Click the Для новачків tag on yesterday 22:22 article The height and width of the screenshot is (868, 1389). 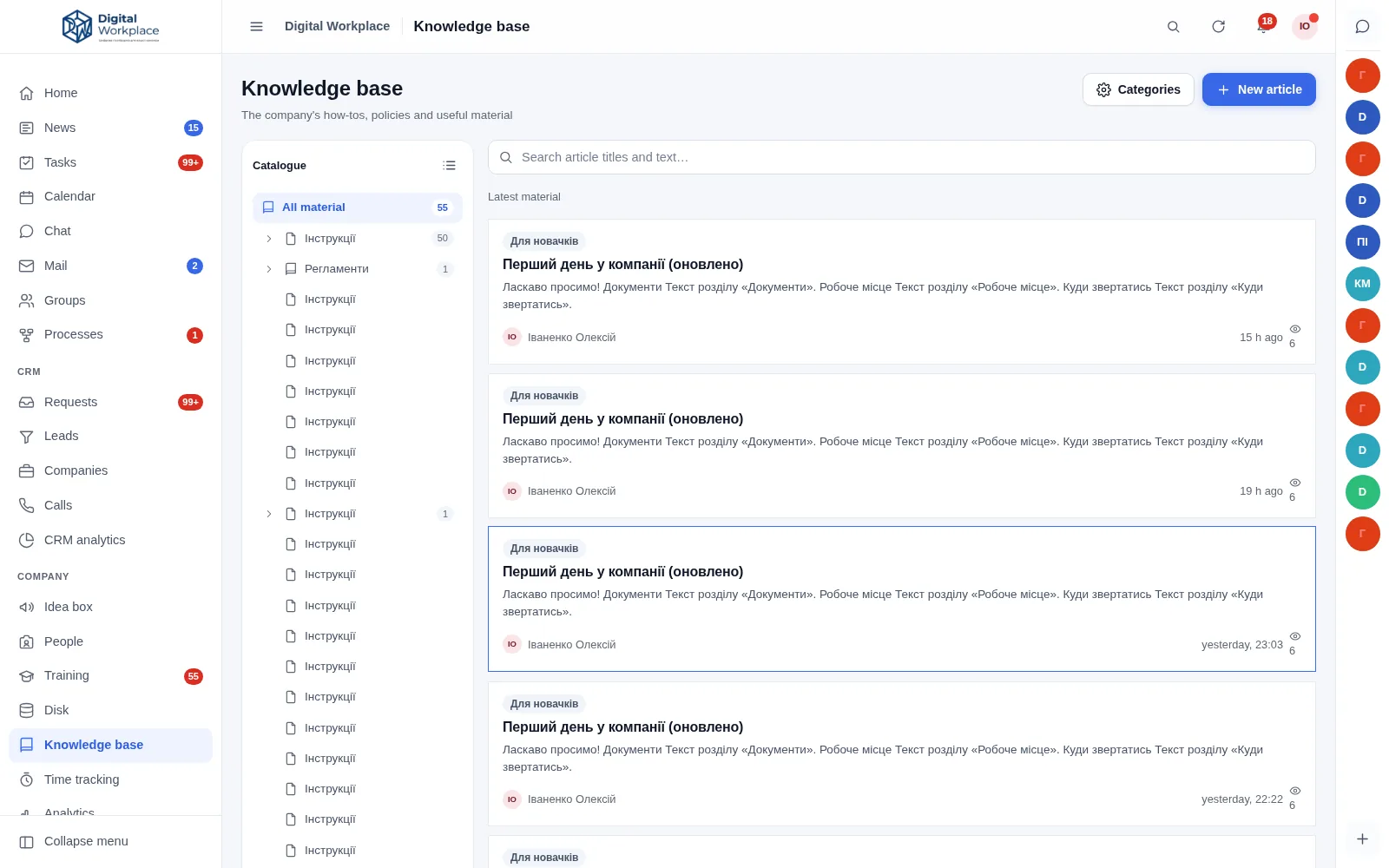(x=544, y=704)
